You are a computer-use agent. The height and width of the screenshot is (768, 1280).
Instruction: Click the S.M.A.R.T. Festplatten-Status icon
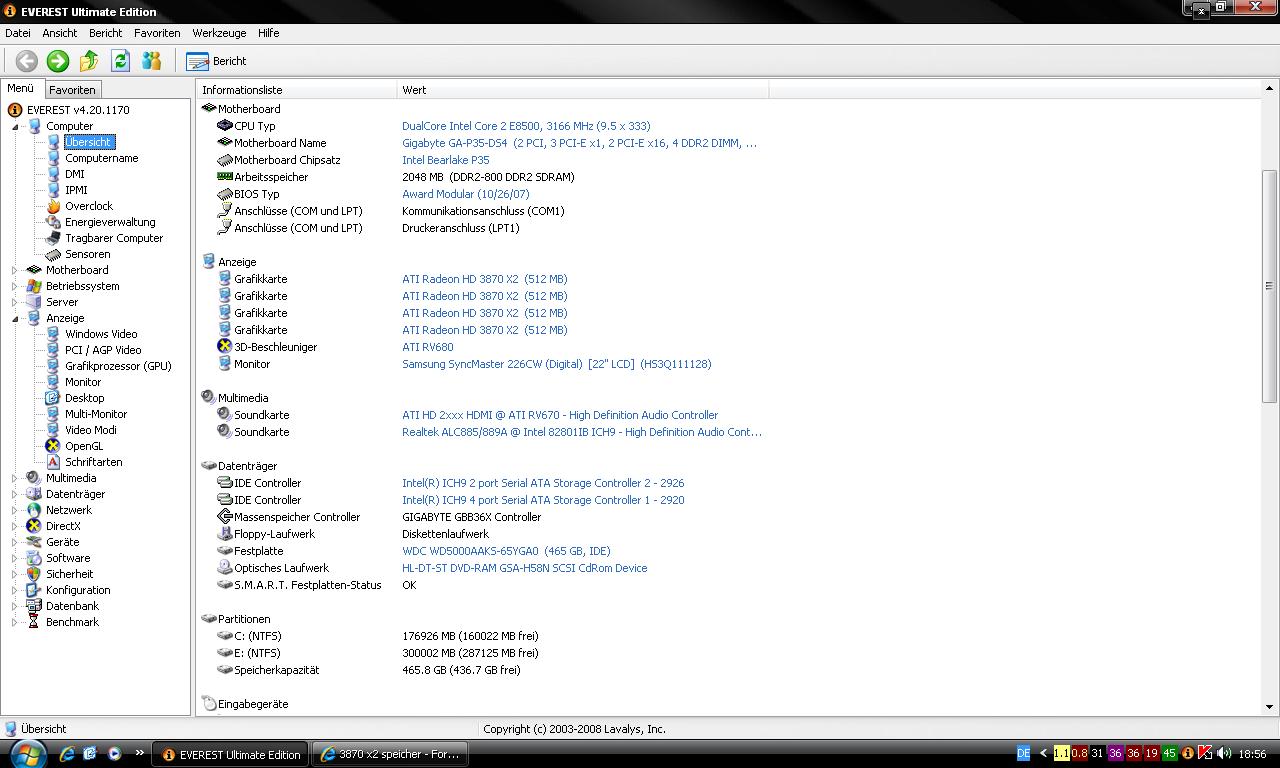pos(224,585)
